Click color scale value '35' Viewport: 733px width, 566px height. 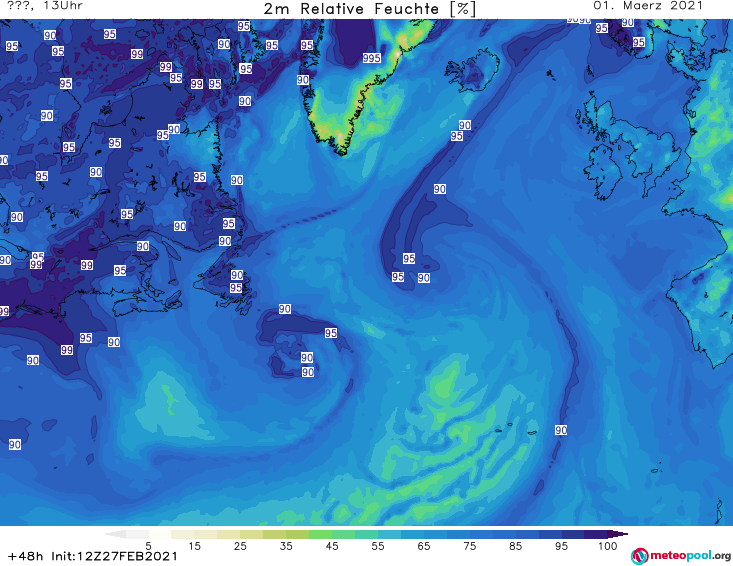pyautogui.click(x=286, y=546)
